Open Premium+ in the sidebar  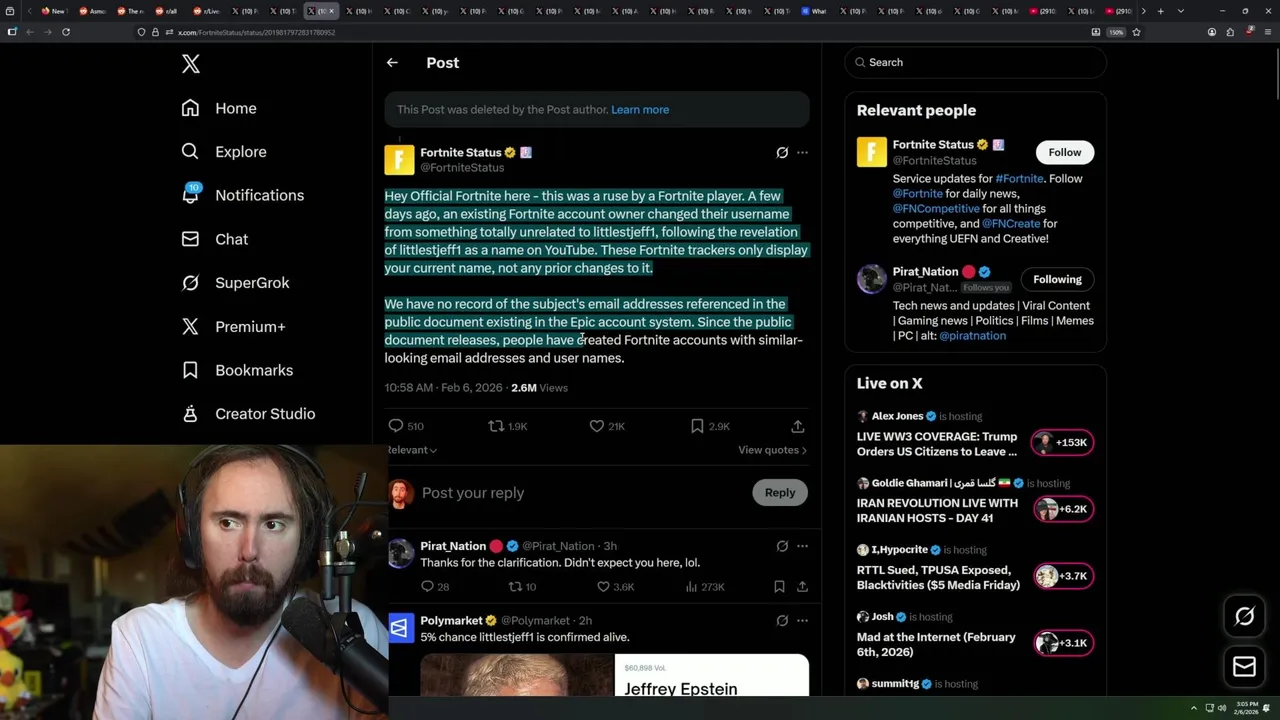click(233, 326)
